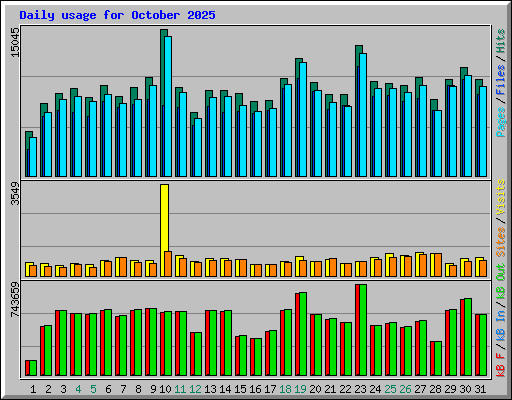The height and width of the screenshot is (400, 512).
Task: Click the 'kB F' legend label
Action: click(500, 364)
